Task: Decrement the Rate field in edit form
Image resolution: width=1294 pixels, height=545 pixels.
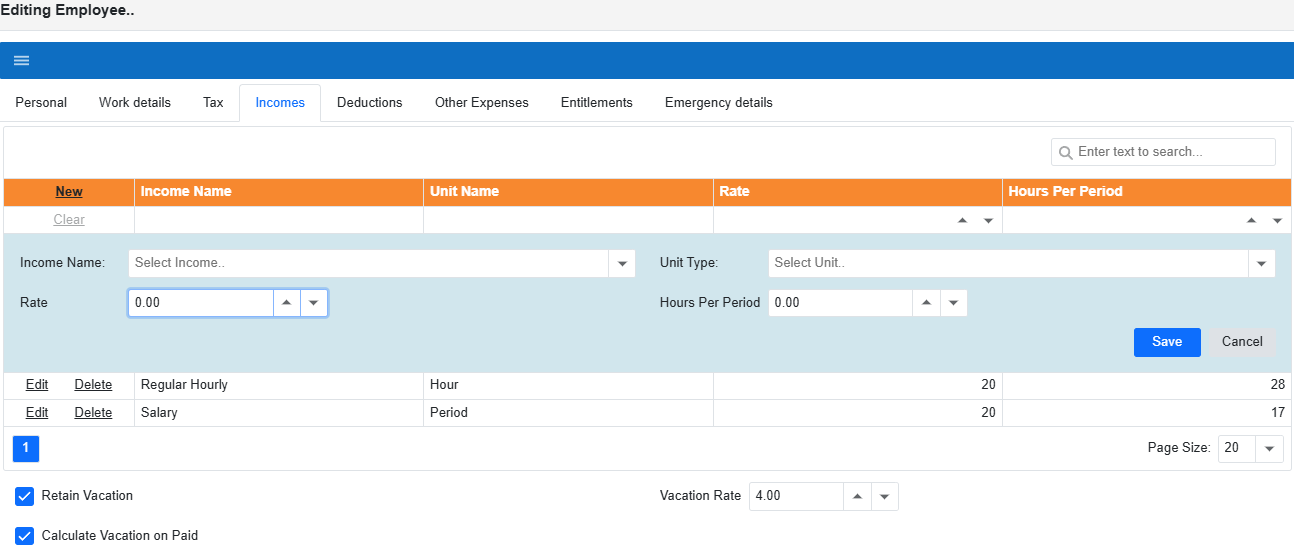Action: (314, 303)
